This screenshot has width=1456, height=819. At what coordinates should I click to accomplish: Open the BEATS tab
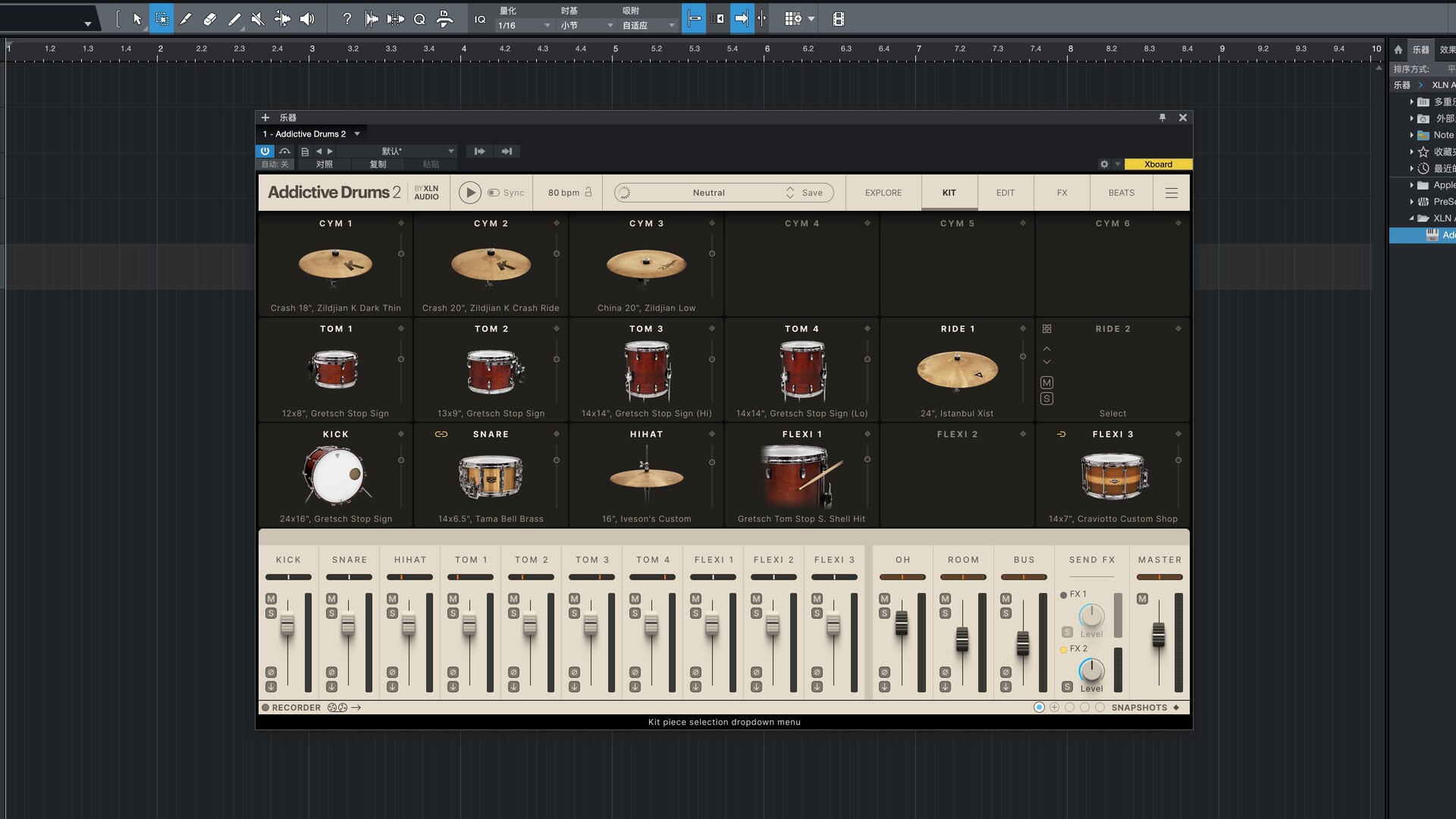pyautogui.click(x=1121, y=193)
